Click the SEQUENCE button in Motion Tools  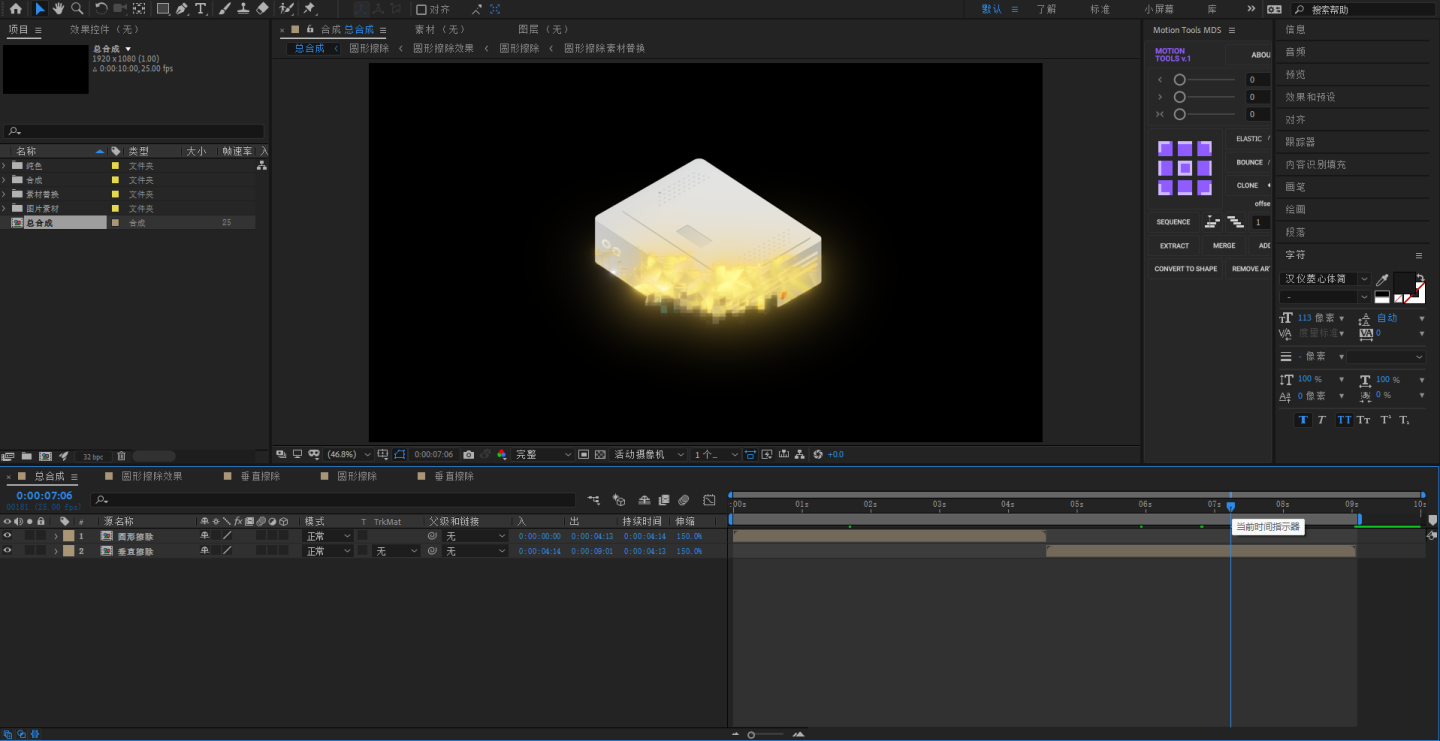tap(1174, 222)
